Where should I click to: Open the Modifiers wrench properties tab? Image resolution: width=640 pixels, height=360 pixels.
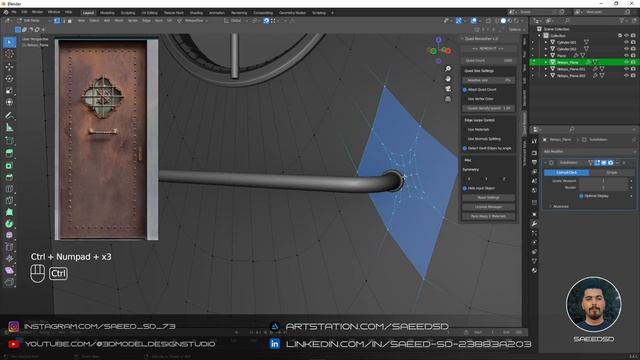tap(534, 224)
